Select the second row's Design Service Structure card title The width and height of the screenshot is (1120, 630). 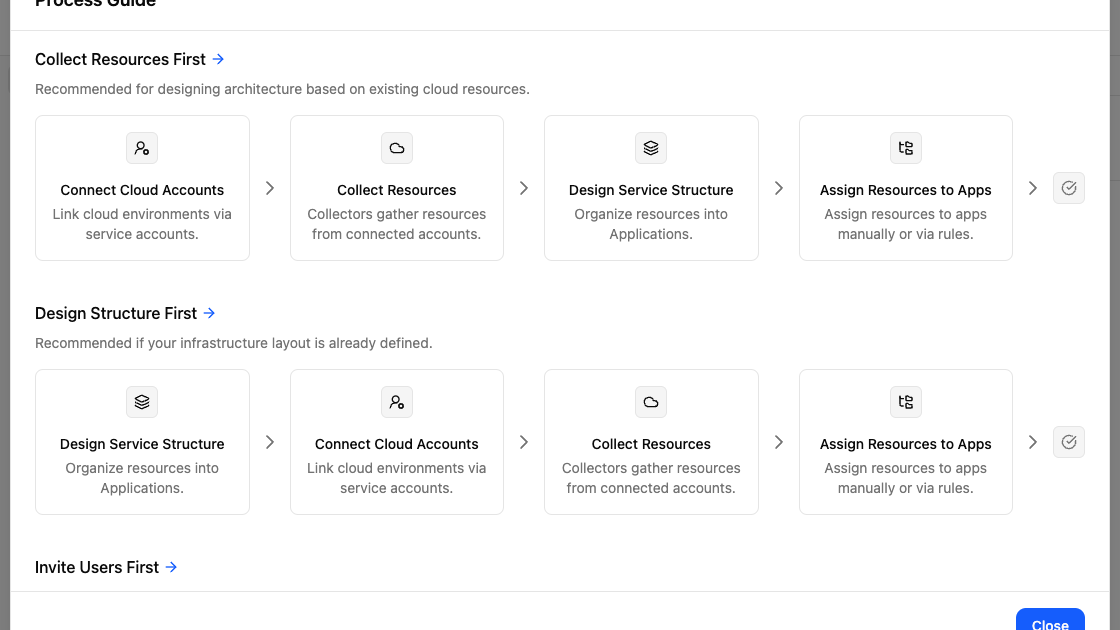142,444
